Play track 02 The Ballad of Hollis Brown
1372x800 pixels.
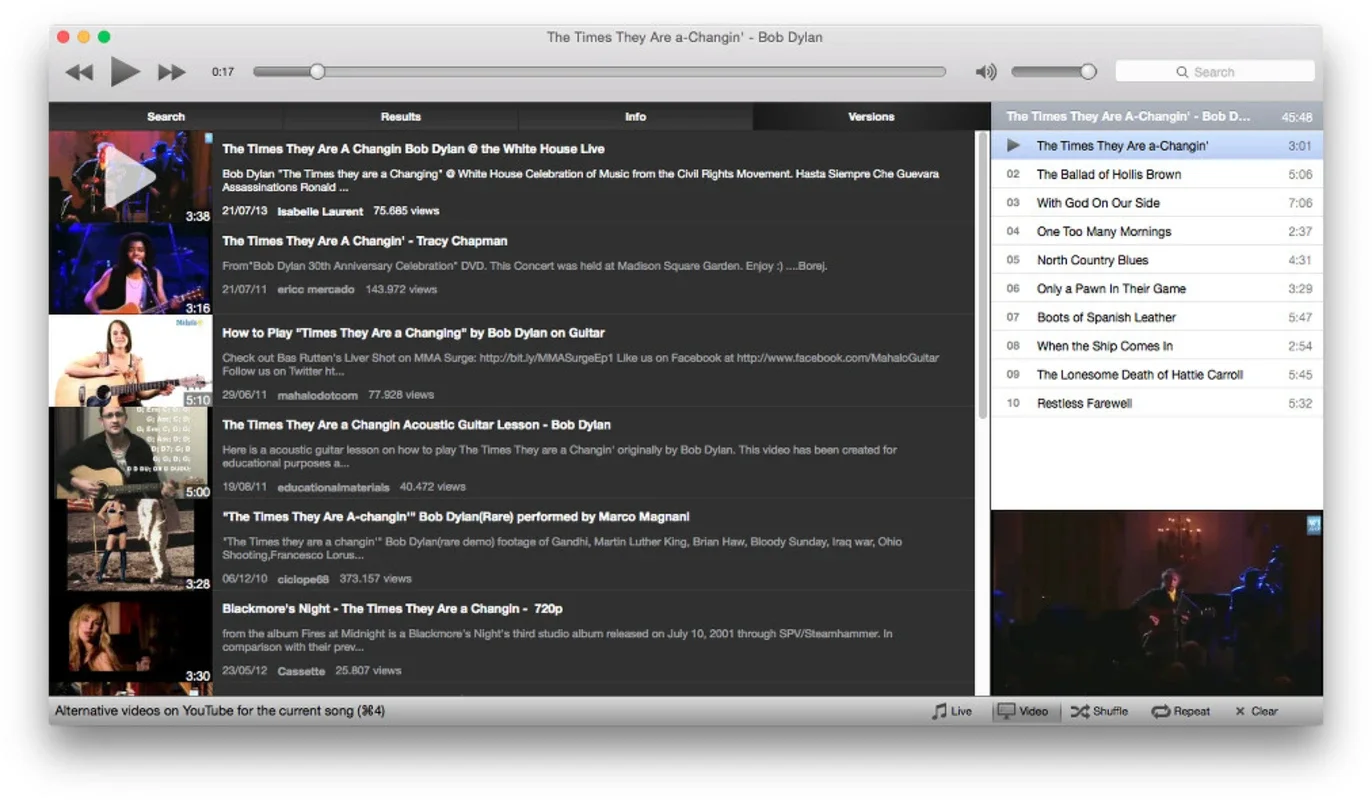point(1157,174)
